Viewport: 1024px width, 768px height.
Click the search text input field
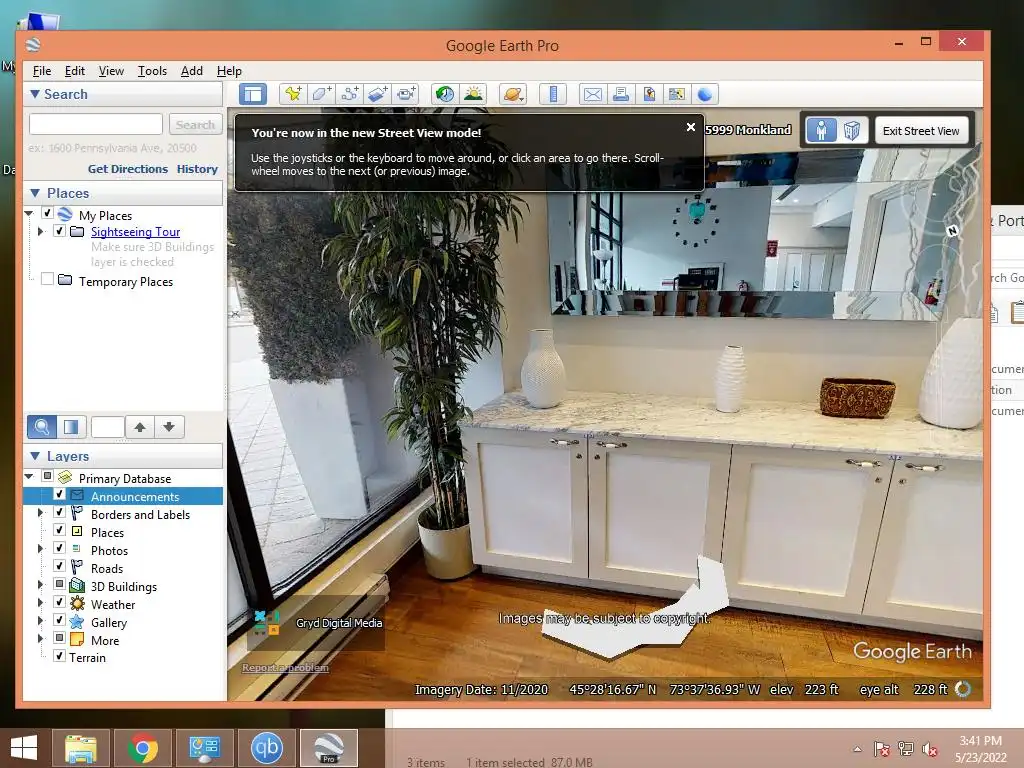click(x=96, y=124)
